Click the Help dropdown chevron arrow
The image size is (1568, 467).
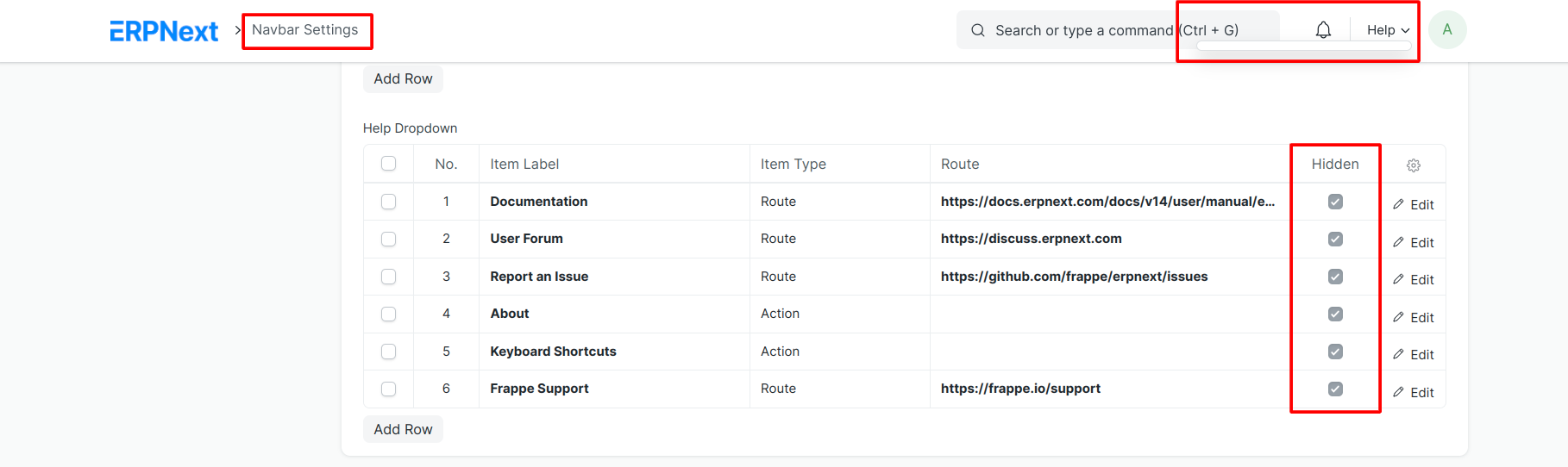[1405, 30]
